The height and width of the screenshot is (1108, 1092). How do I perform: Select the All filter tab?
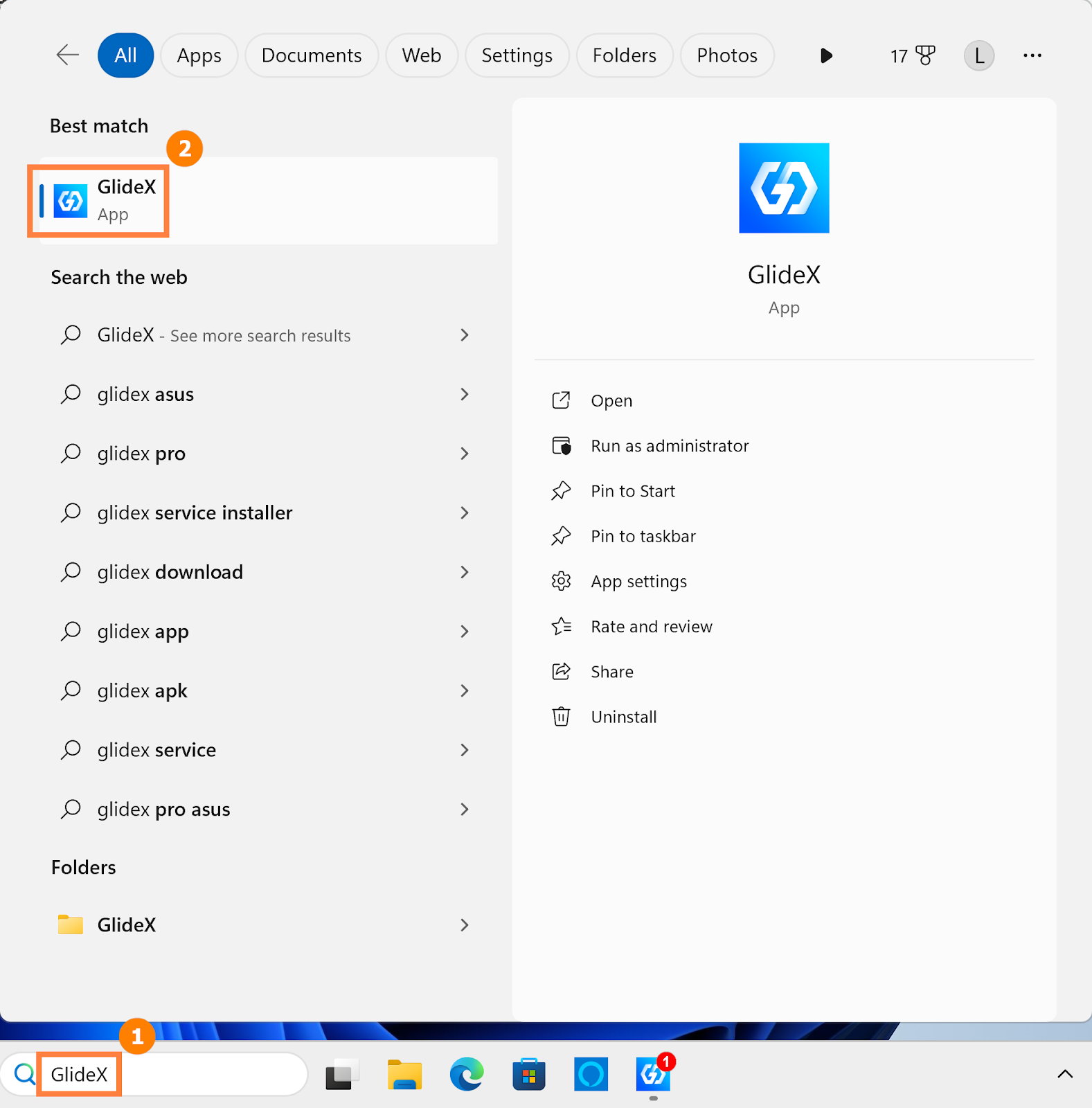click(125, 55)
